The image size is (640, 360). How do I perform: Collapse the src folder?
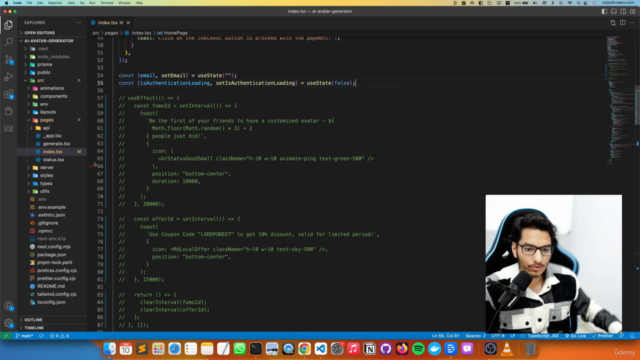click(40, 80)
